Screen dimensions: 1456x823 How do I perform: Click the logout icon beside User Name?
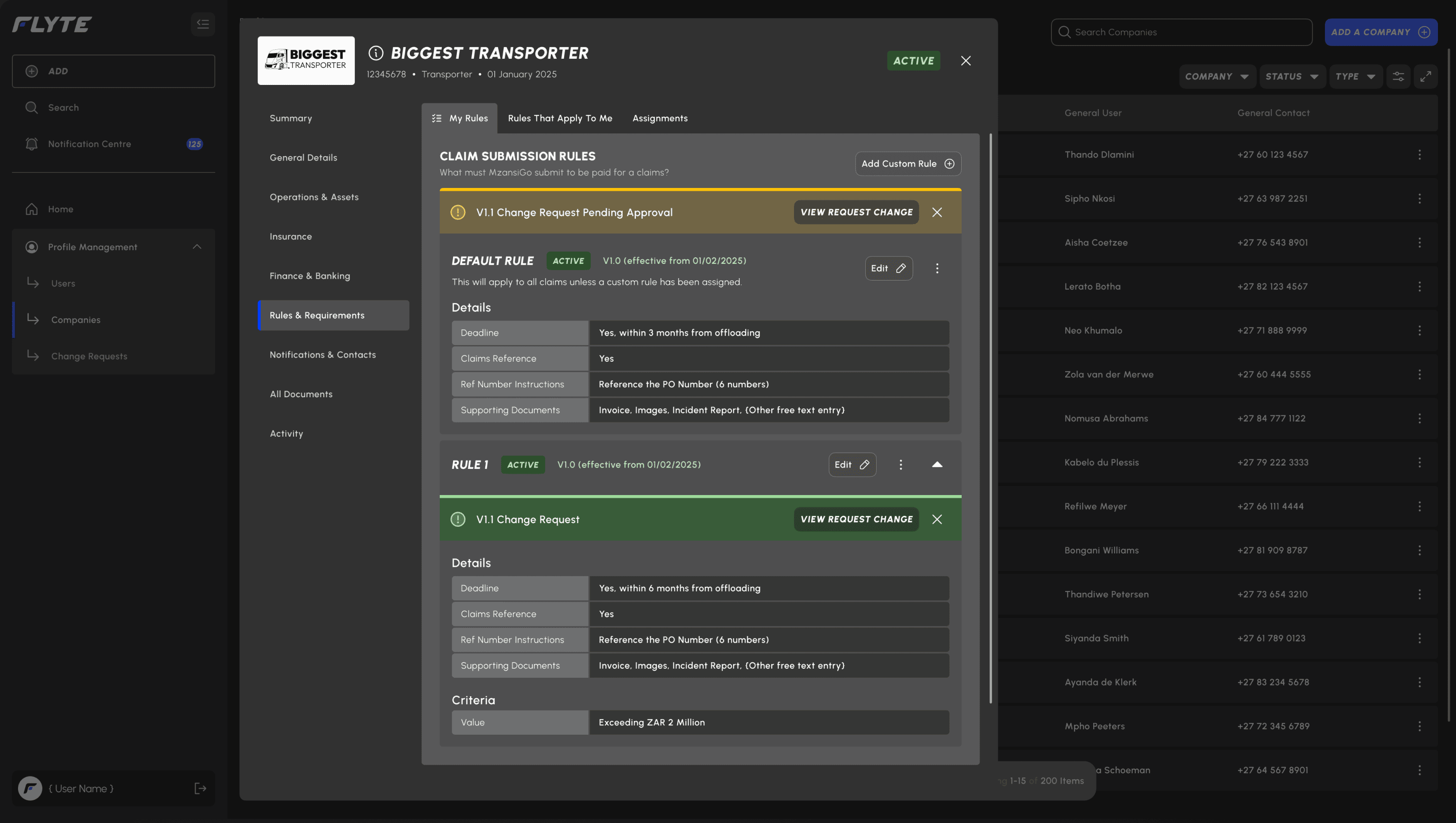[200, 788]
